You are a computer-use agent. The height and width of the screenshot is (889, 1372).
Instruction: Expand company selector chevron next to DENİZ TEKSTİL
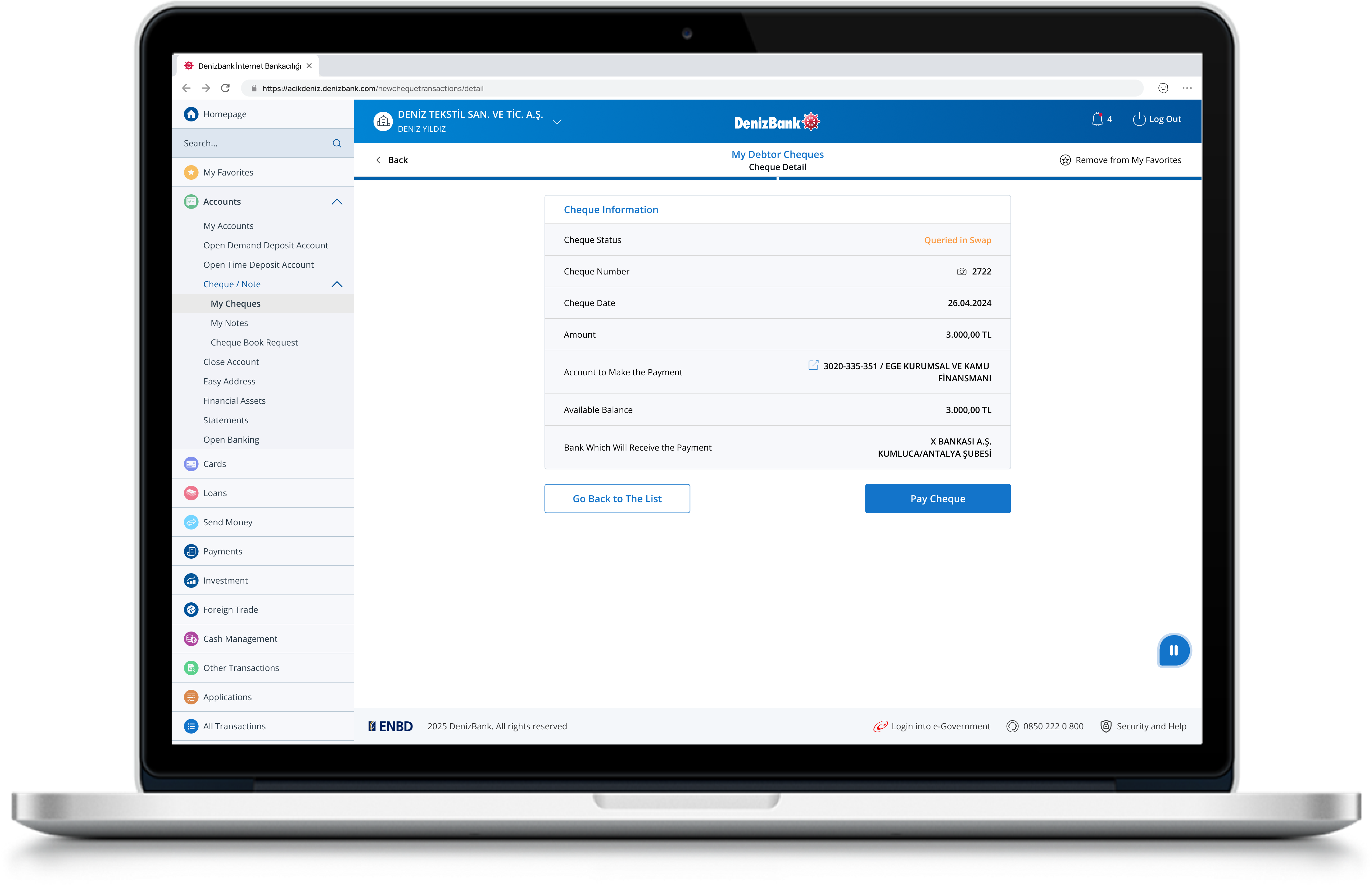pos(557,121)
